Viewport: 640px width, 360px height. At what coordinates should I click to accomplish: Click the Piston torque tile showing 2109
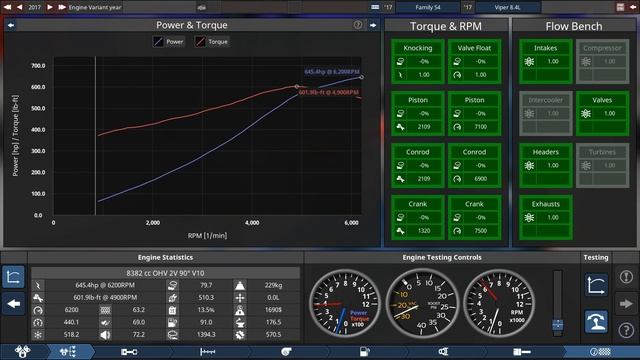pos(418,113)
